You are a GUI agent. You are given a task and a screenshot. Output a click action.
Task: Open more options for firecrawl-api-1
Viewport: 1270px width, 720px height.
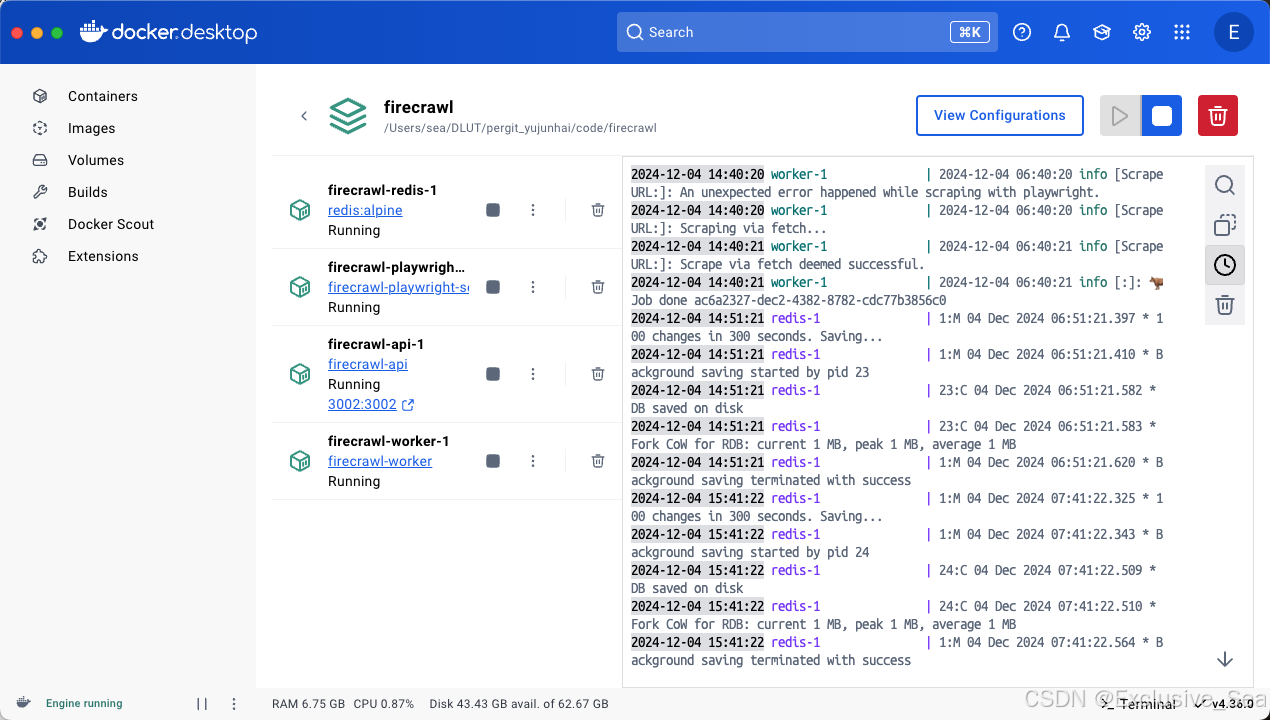point(533,374)
